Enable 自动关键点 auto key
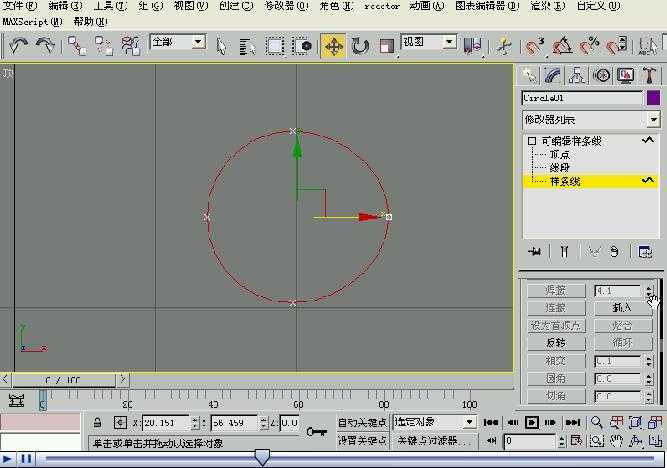 (x=362, y=422)
